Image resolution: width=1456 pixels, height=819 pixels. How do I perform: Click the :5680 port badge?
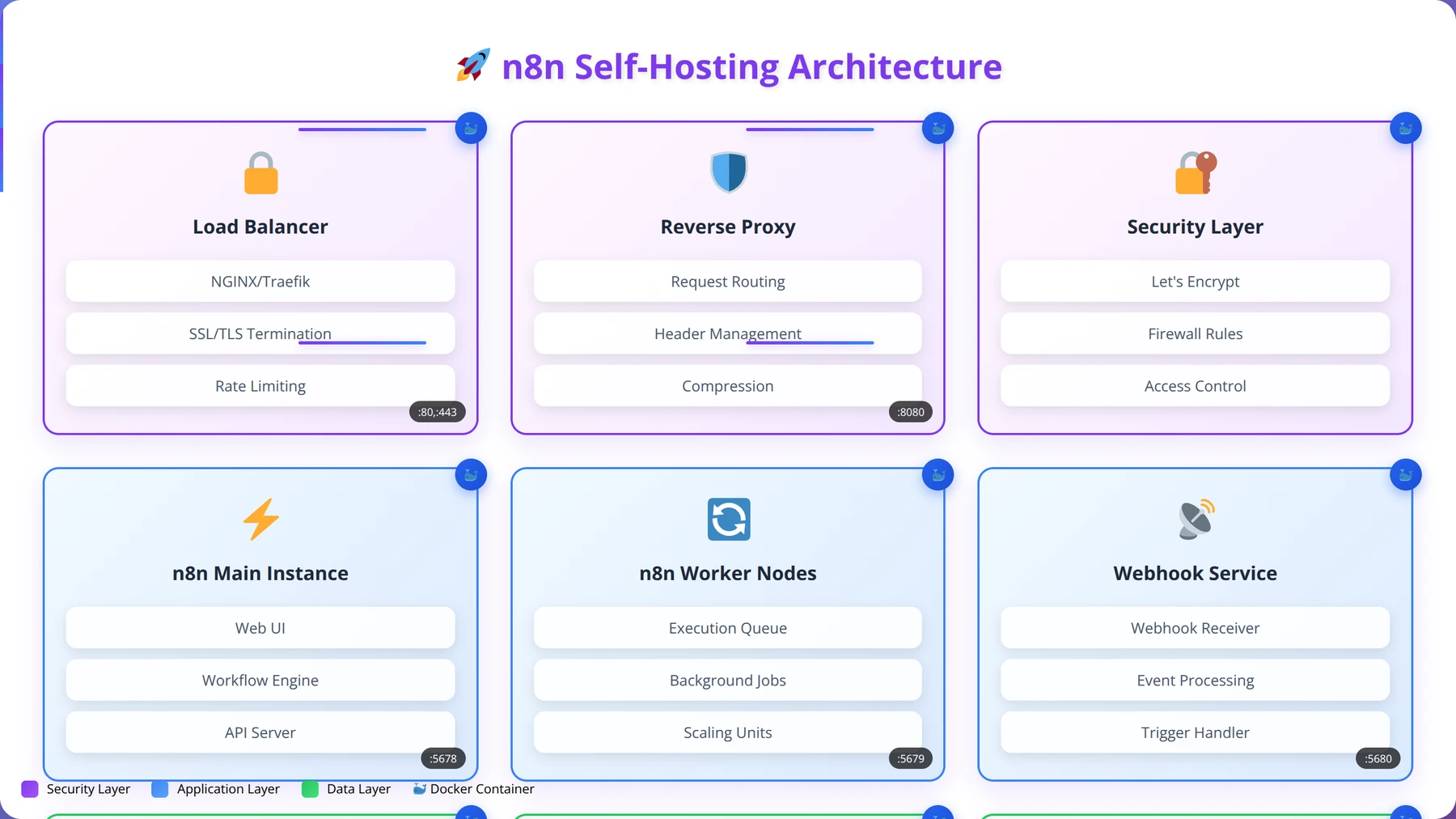coord(1378,758)
